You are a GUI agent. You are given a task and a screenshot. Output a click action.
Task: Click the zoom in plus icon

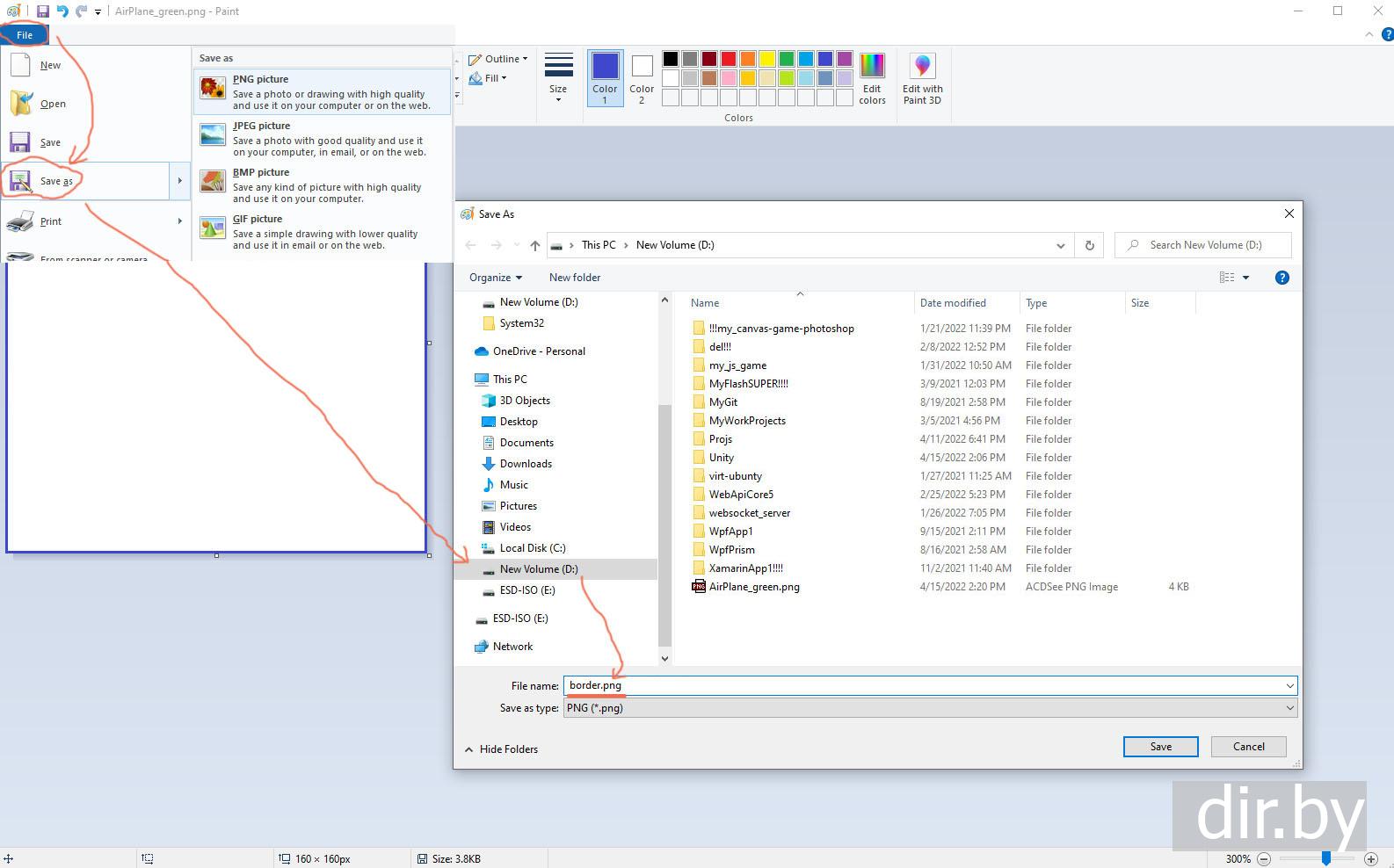[1370, 858]
